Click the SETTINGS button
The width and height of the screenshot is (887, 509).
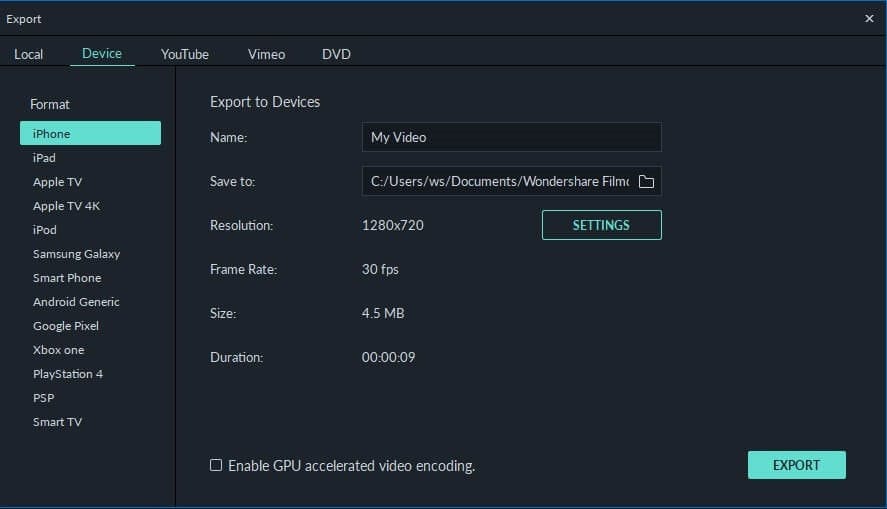[x=601, y=225]
